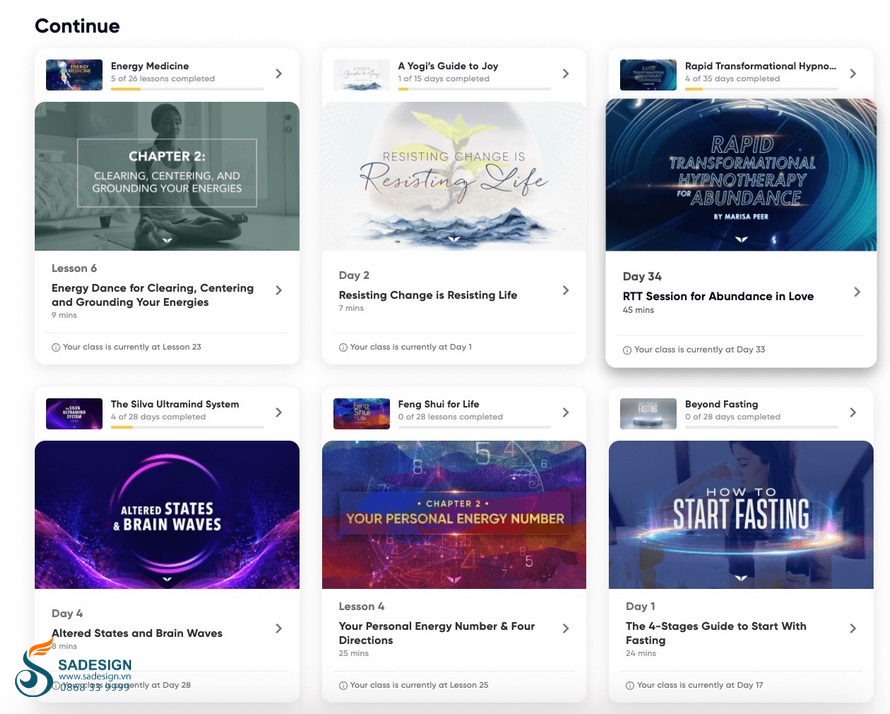Open the Energy Medicine course title
The height and width of the screenshot is (714, 890).
tap(150, 66)
